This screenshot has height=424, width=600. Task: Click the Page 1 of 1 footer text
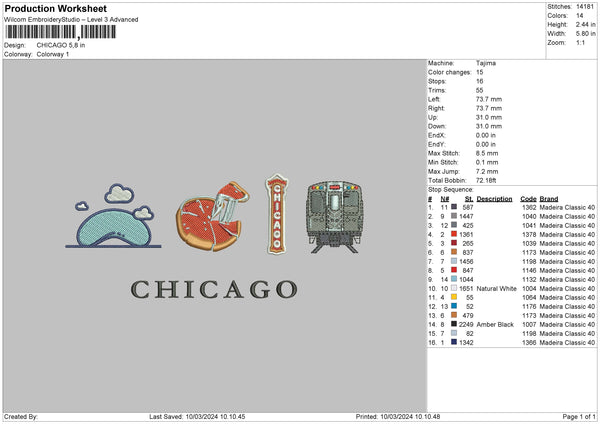[x=579, y=416]
